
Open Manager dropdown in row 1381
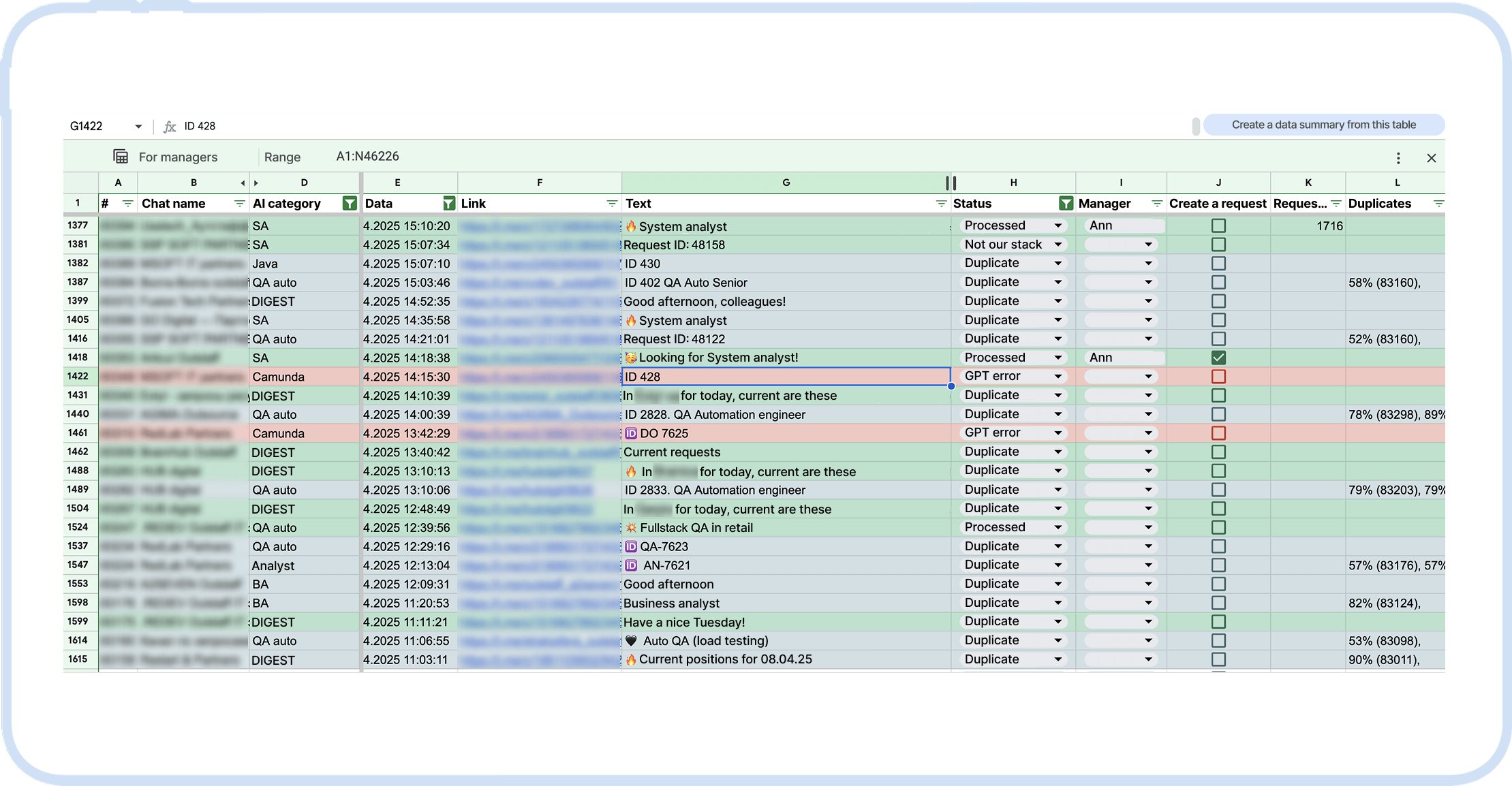pos(1148,245)
